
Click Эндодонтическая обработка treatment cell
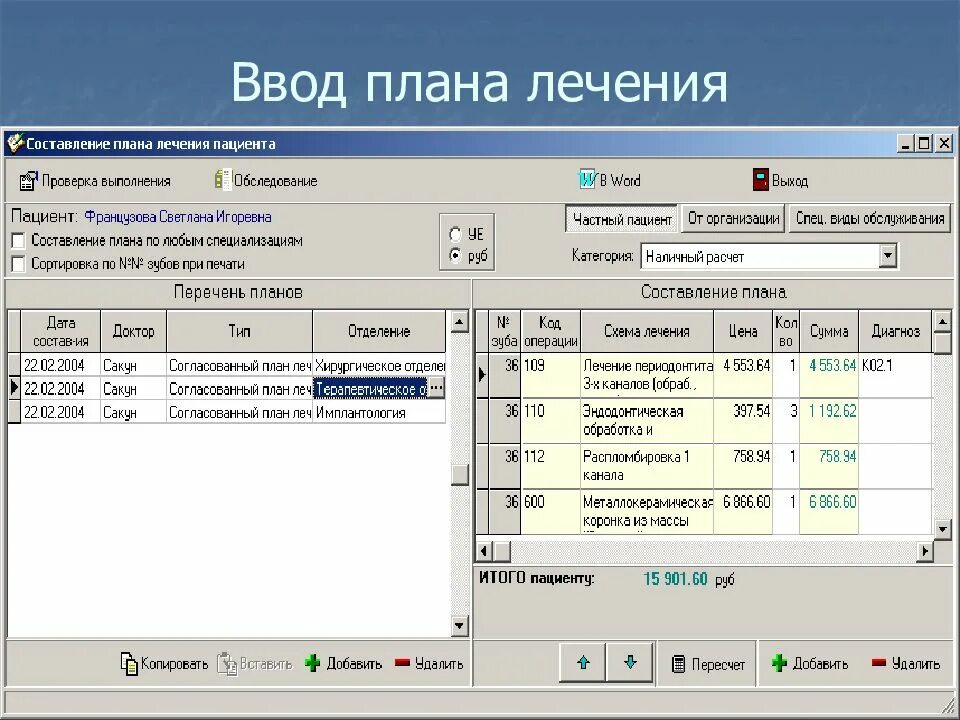647,421
